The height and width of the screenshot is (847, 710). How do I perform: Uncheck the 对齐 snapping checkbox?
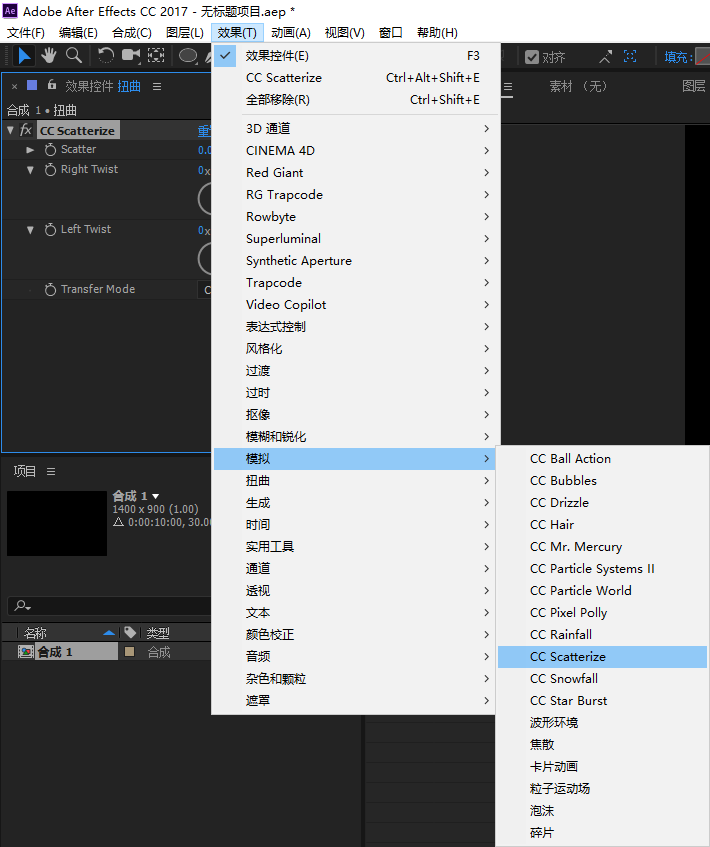pyautogui.click(x=532, y=57)
